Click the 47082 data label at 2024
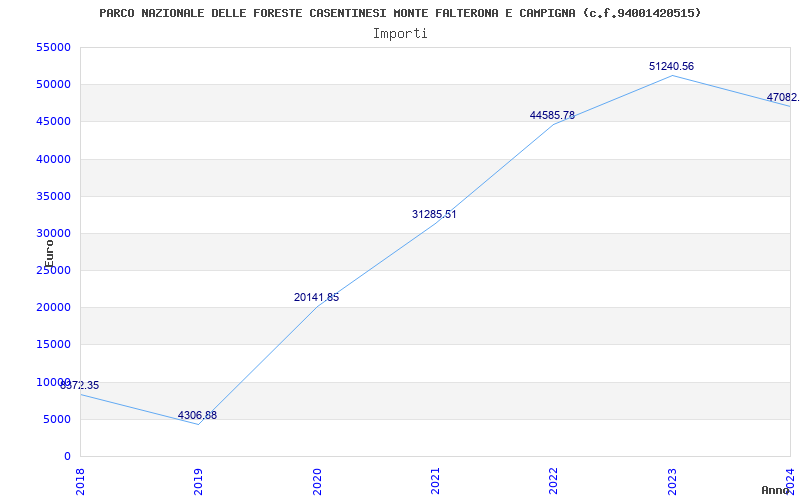 click(783, 97)
